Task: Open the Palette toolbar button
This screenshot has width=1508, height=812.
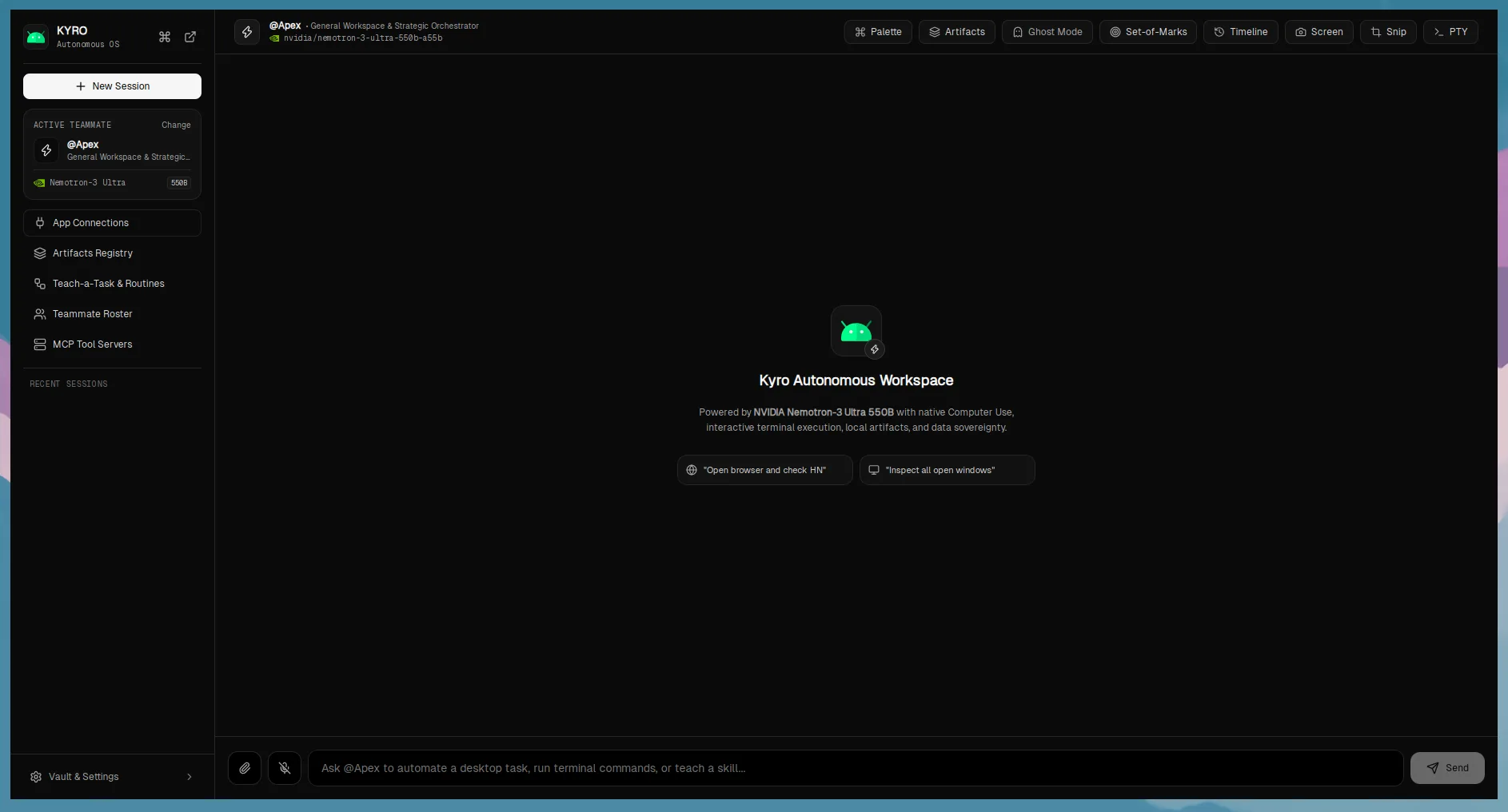Action: tap(878, 32)
